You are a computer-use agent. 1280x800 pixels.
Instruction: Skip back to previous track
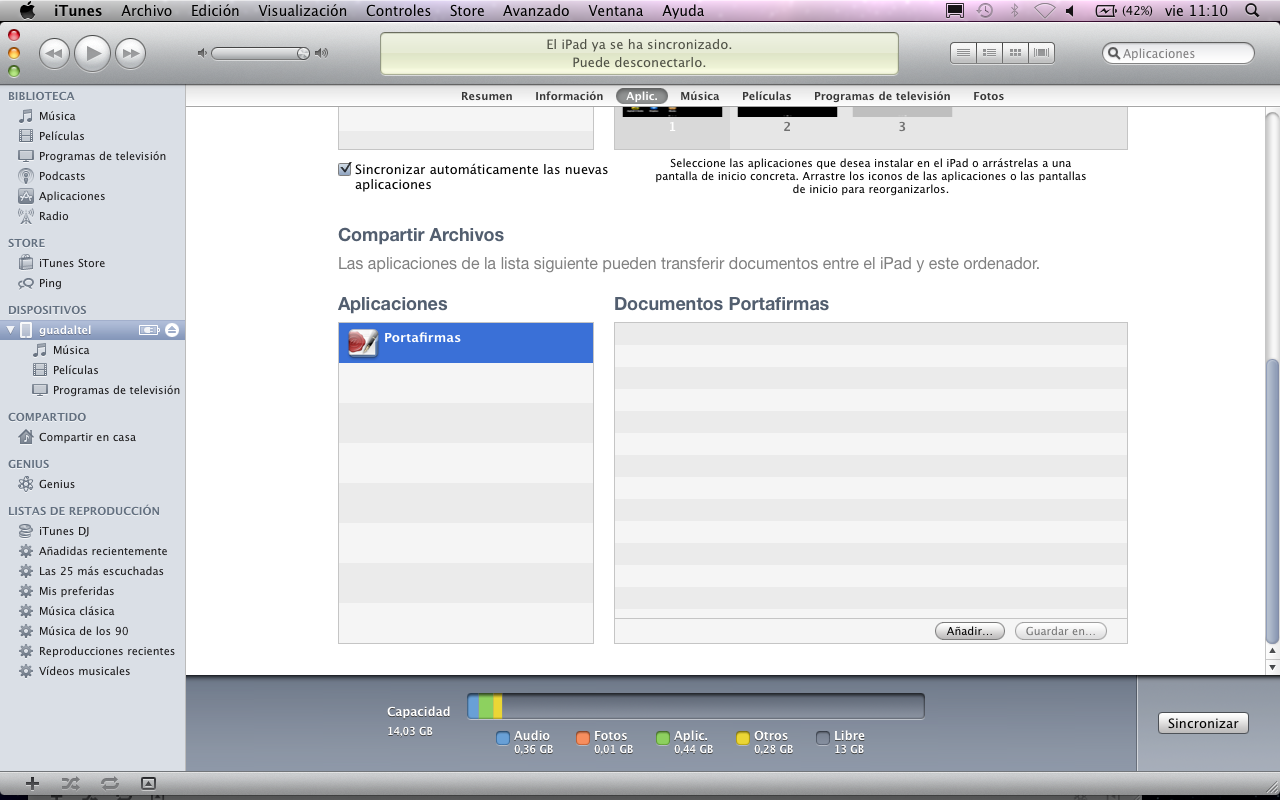(55, 53)
